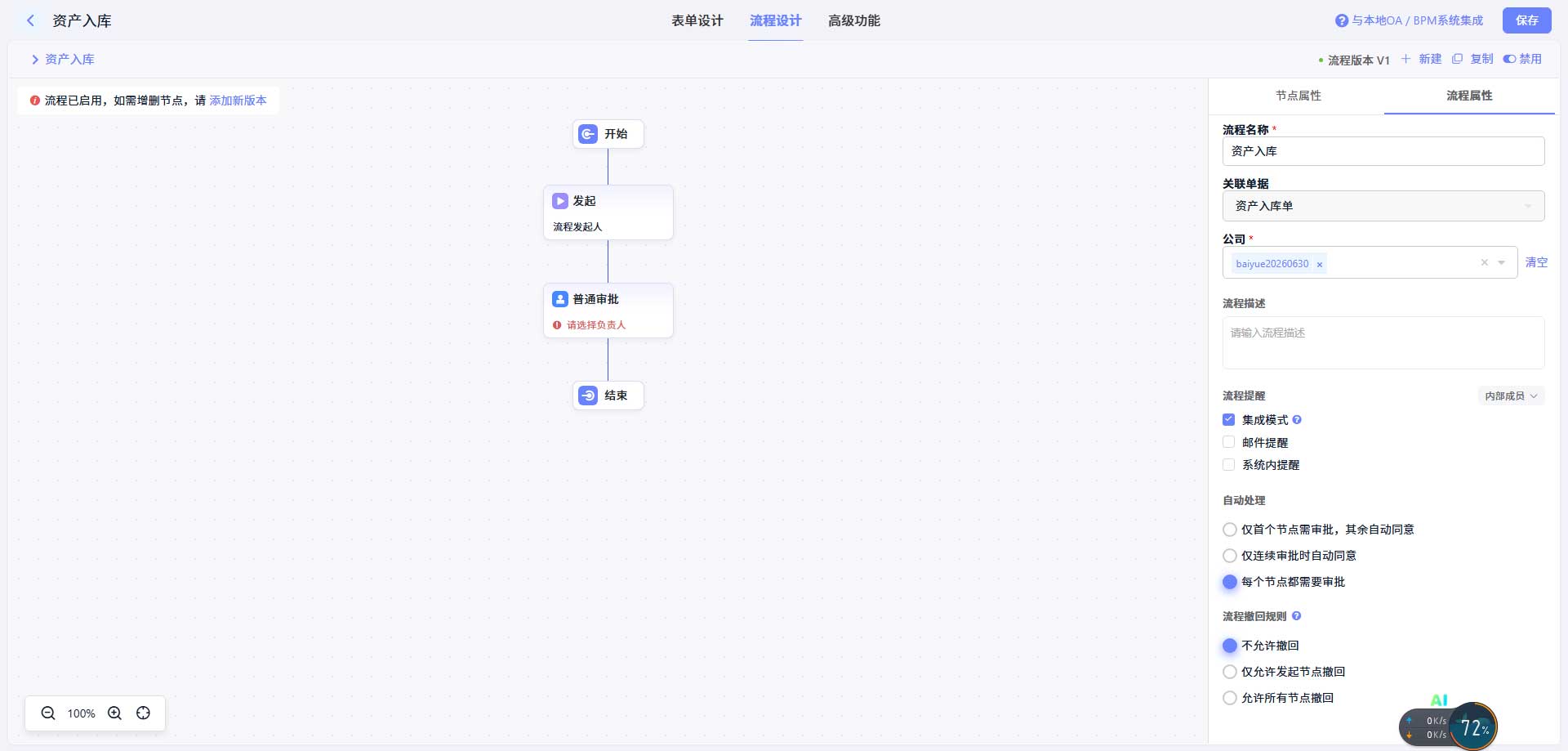Click the 请选择负责人 warning text
Screen dimensions: 1568x751
point(596,325)
